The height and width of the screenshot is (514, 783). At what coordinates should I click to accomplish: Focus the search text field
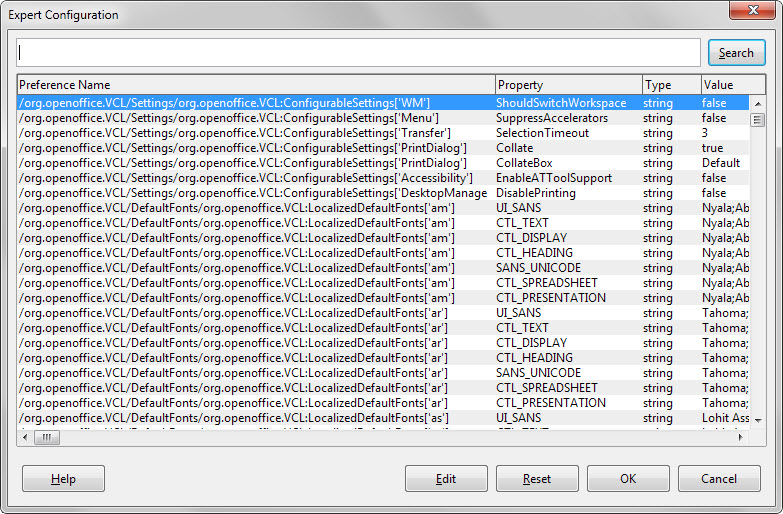358,52
